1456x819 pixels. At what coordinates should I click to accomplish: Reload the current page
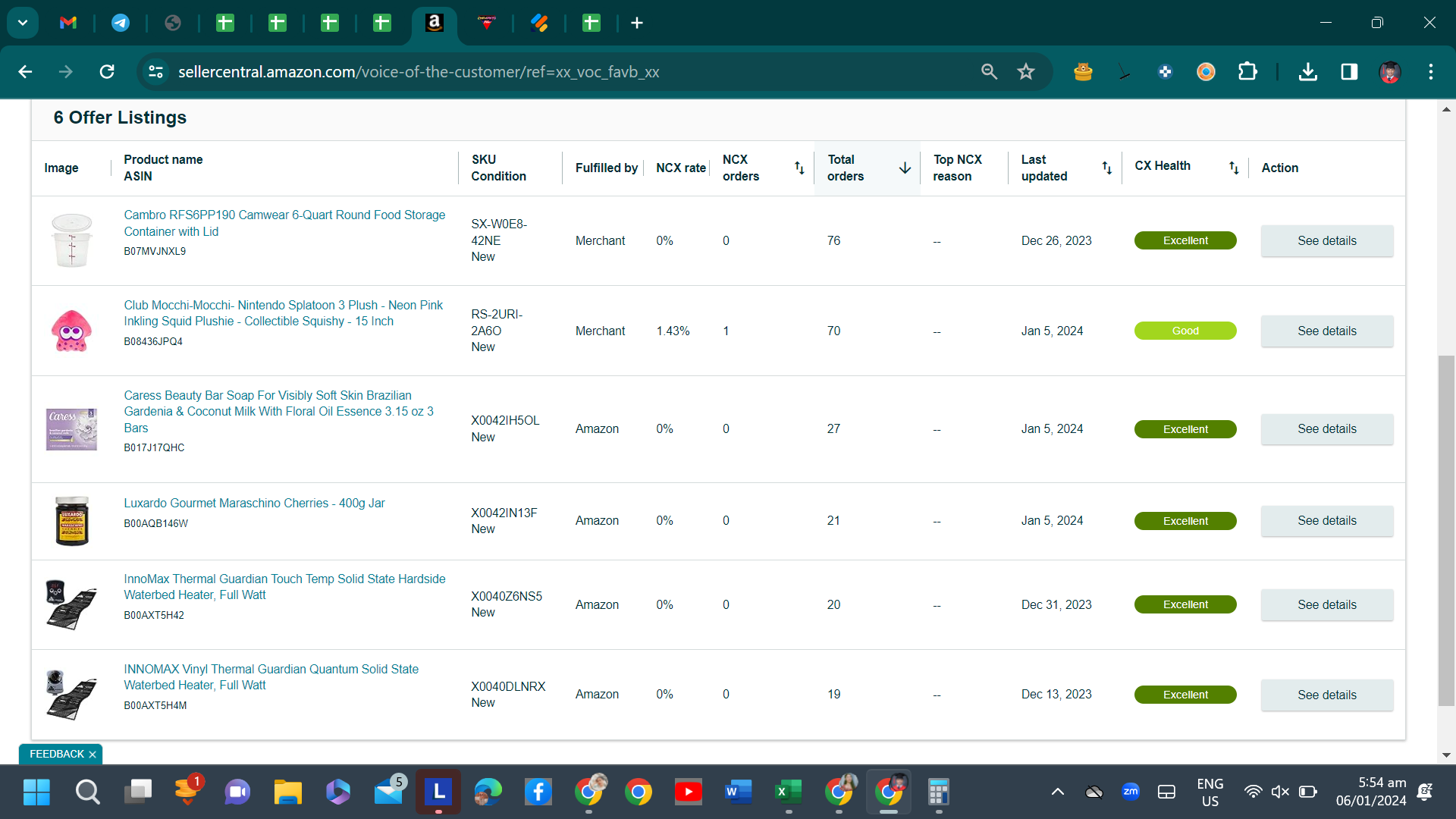coord(107,71)
